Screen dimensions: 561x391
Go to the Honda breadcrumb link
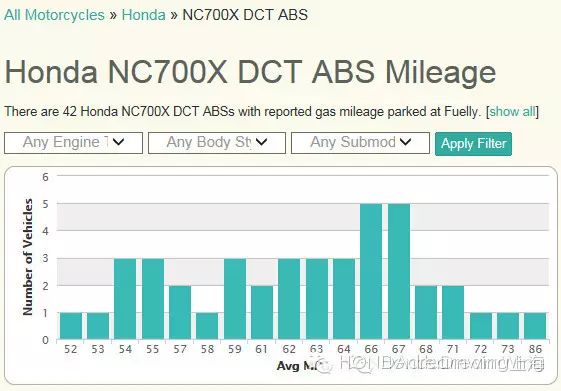[143, 15]
